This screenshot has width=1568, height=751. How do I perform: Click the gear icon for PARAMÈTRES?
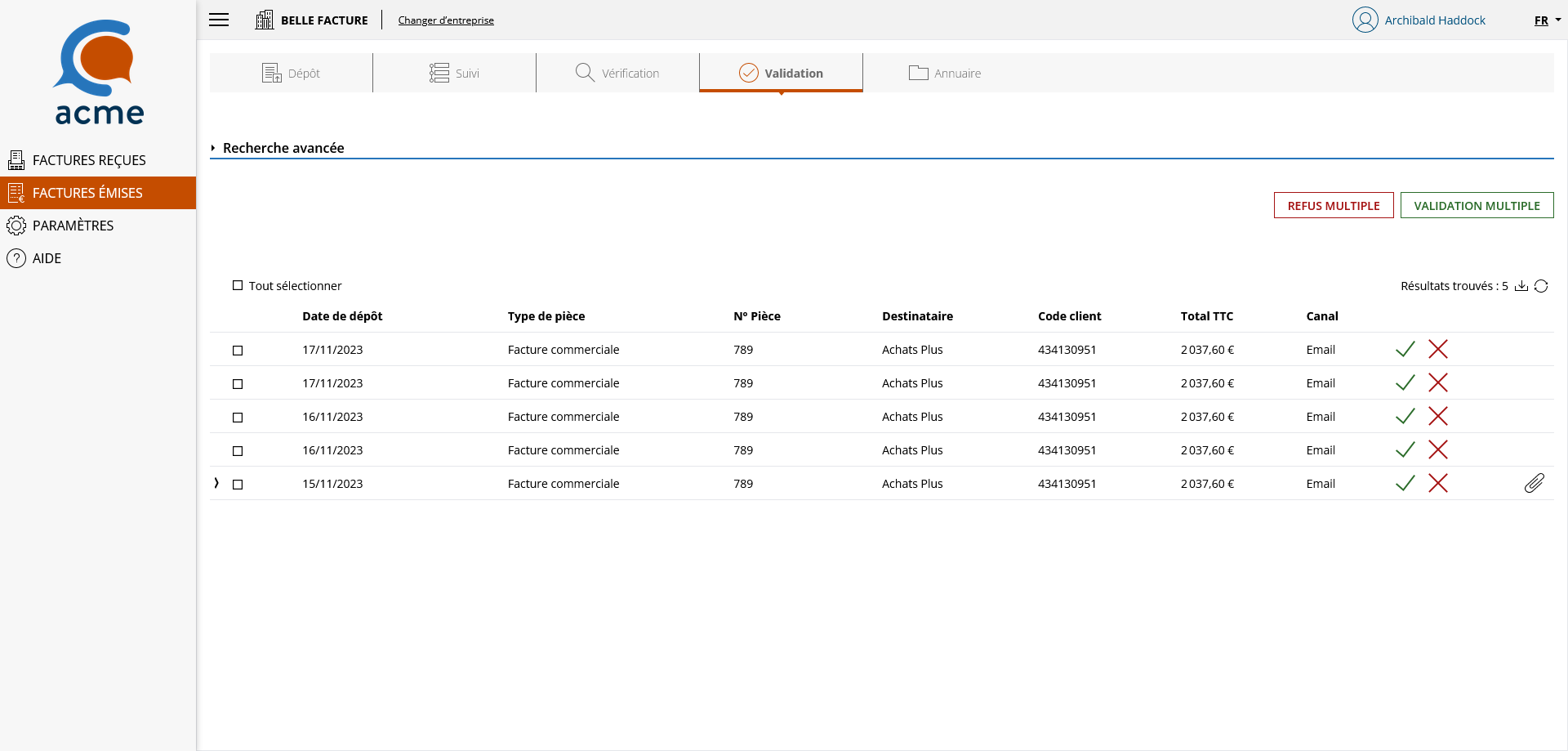point(16,226)
